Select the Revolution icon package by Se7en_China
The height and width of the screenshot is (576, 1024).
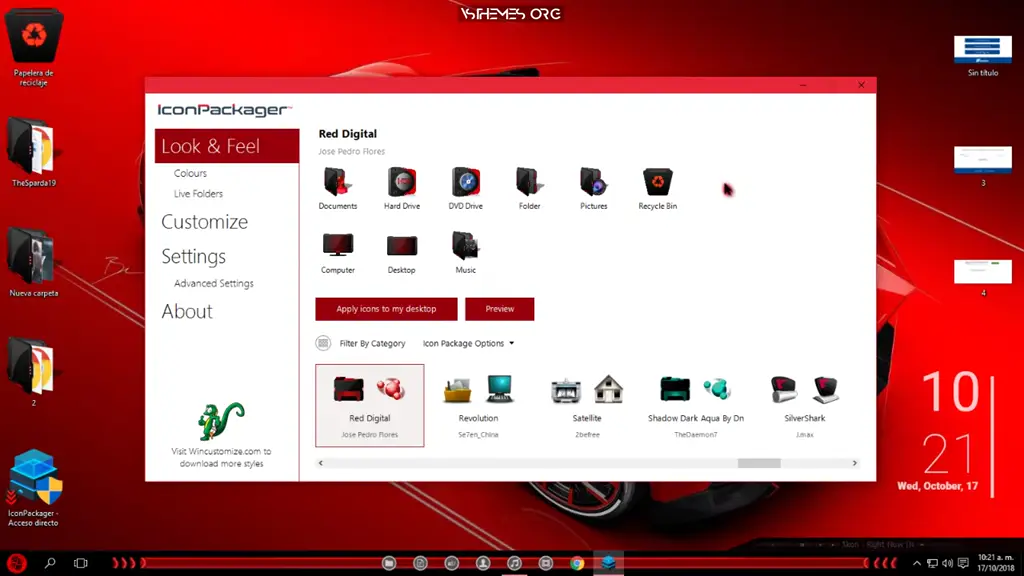pos(479,398)
